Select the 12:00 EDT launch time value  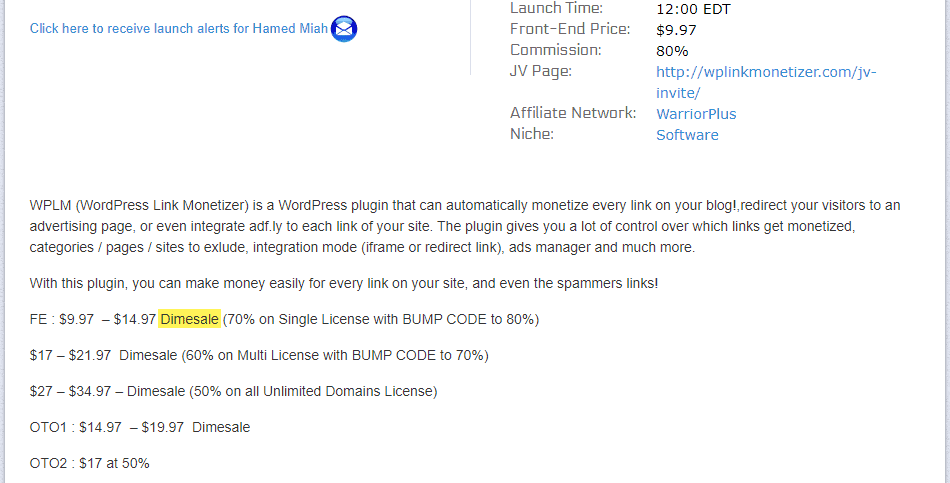click(693, 9)
